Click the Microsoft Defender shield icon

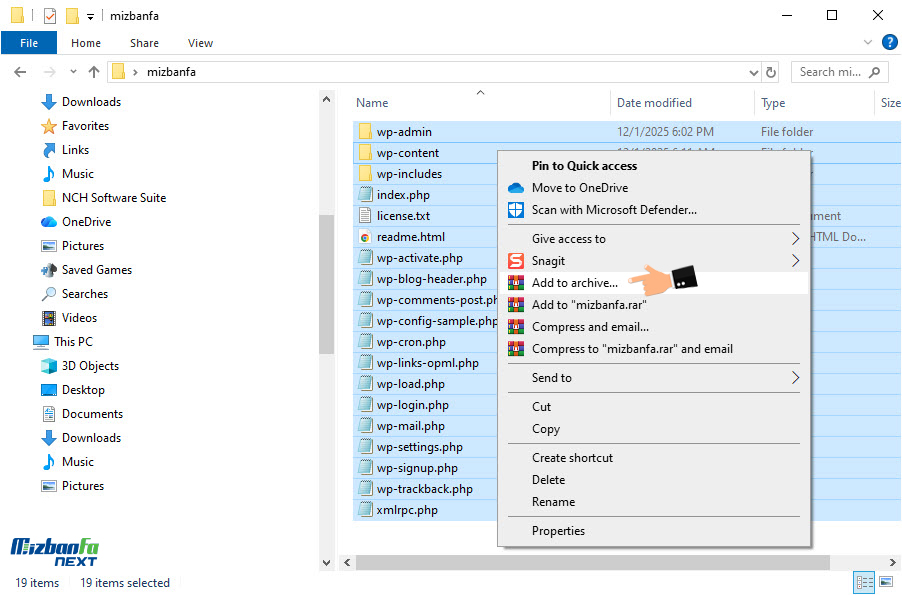click(x=516, y=210)
